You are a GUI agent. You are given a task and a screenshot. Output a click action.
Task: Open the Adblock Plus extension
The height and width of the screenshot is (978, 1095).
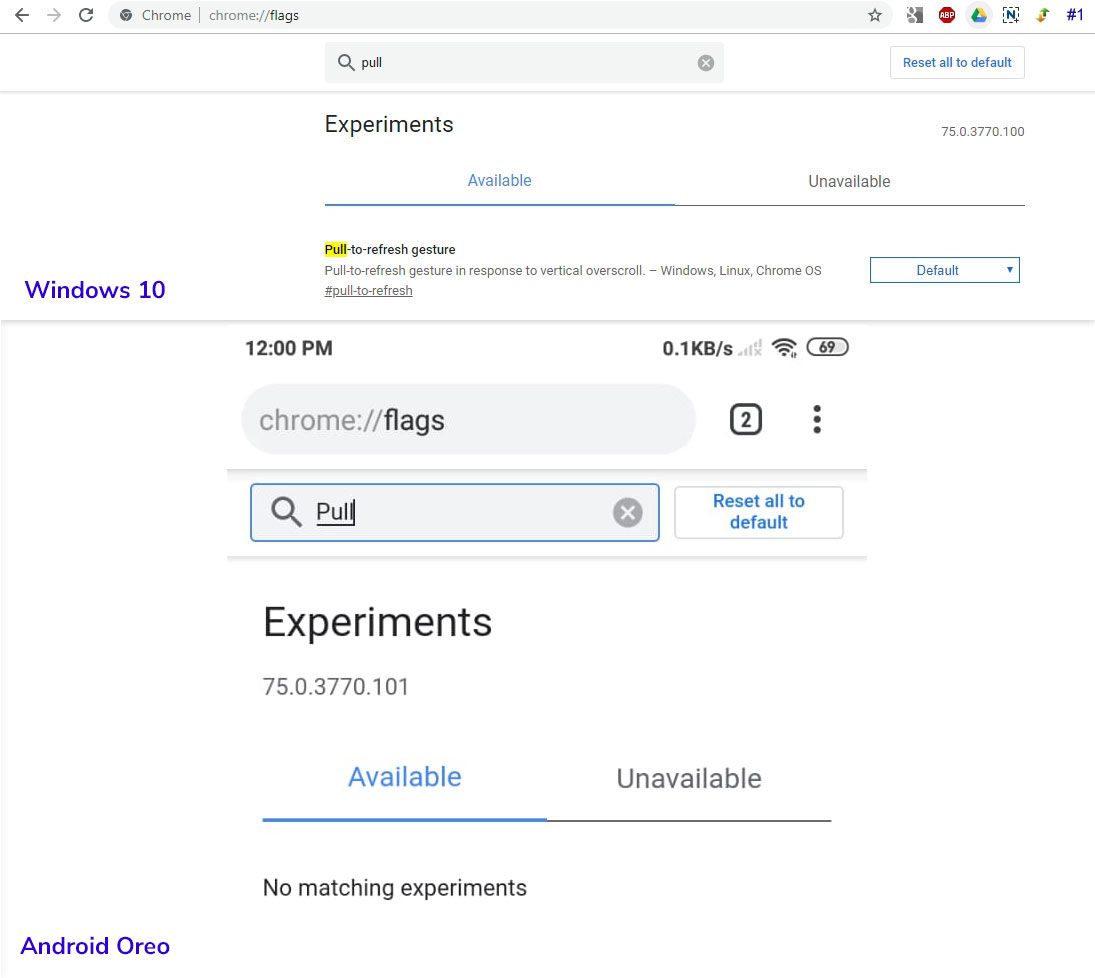pos(946,15)
